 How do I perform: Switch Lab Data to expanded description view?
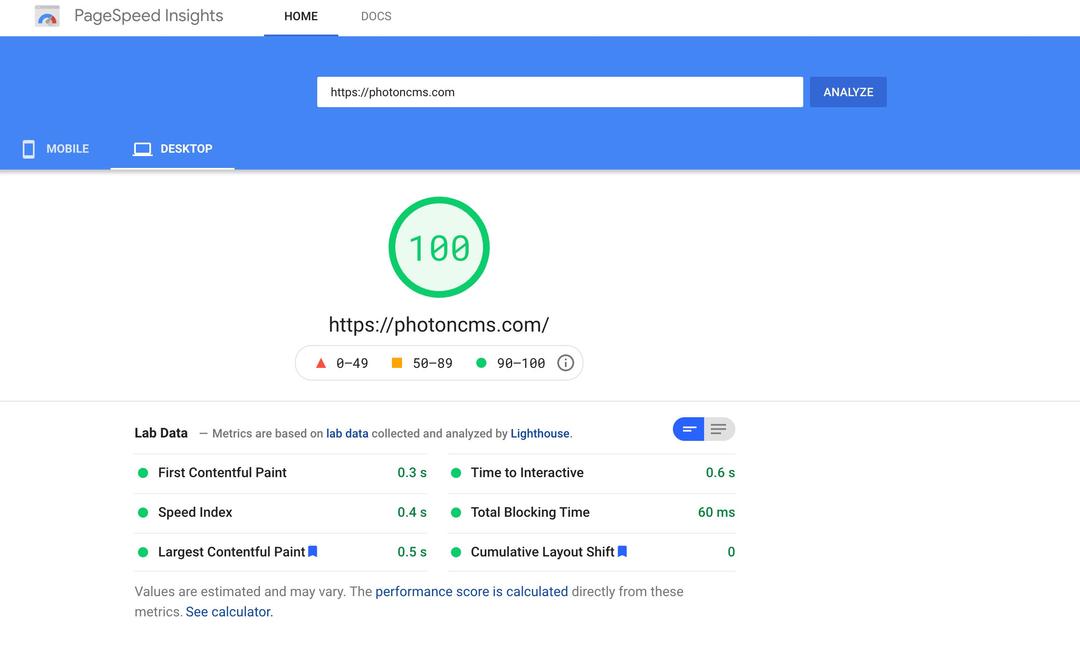coord(719,429)
